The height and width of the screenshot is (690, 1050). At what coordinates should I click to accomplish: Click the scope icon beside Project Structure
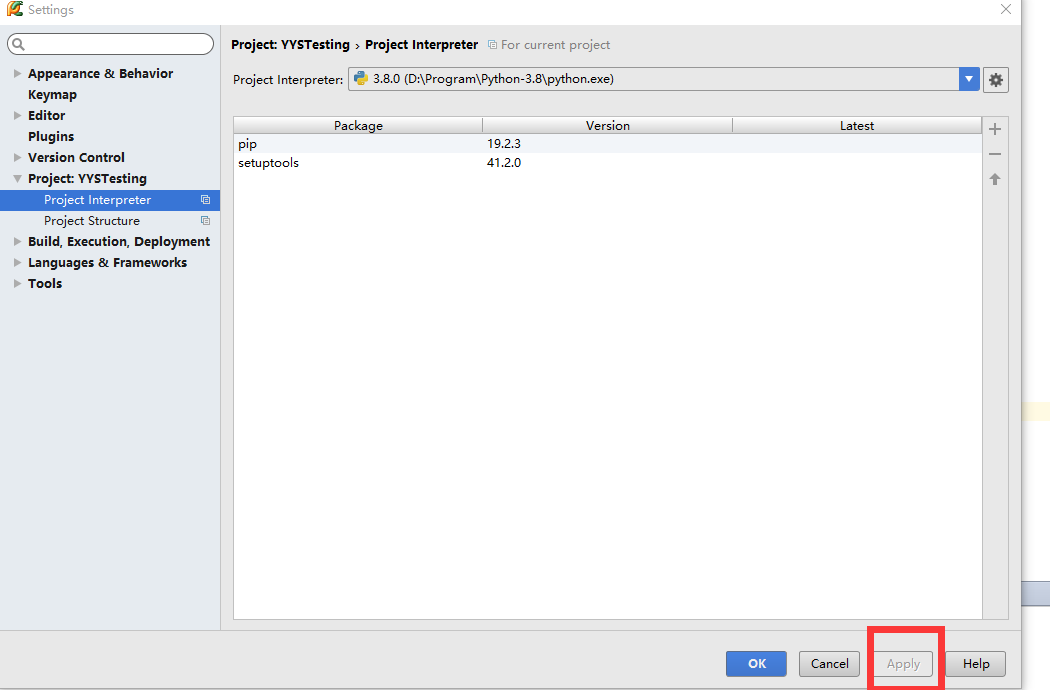click(x=206, y=220)
